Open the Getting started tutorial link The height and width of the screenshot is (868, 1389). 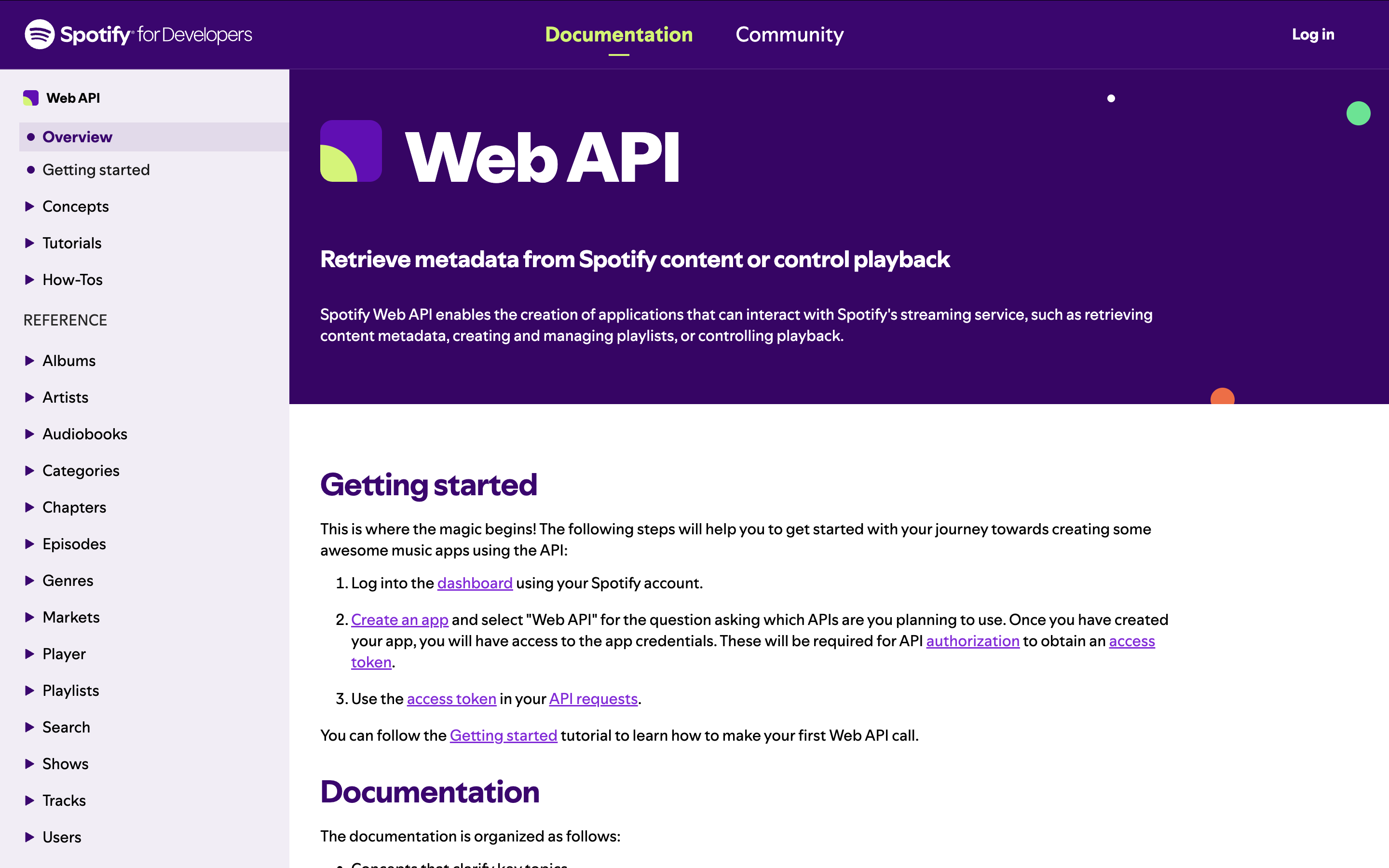point(504,736)
